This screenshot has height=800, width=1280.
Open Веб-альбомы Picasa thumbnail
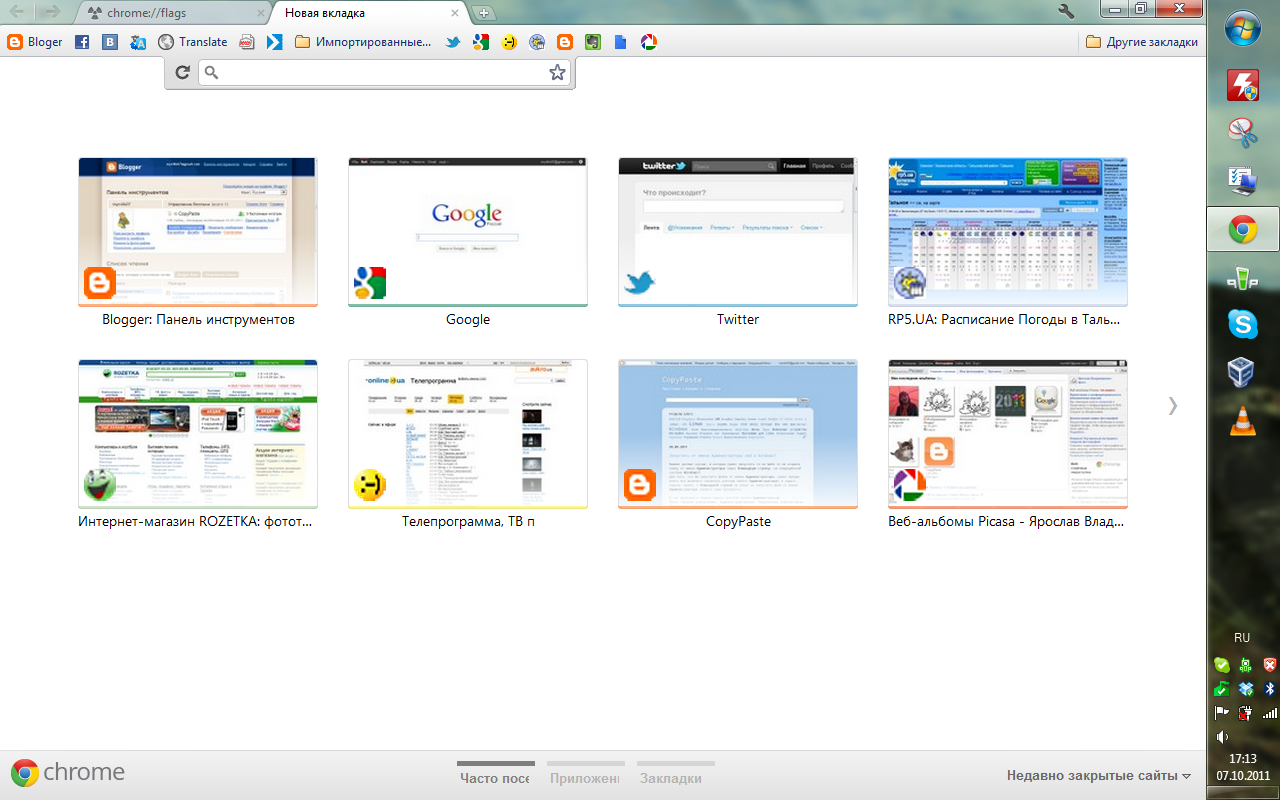coord(1008,434)
